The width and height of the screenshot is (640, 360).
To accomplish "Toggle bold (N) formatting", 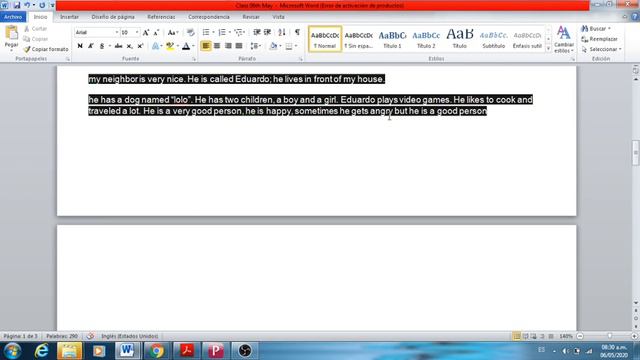I will 80,46.
